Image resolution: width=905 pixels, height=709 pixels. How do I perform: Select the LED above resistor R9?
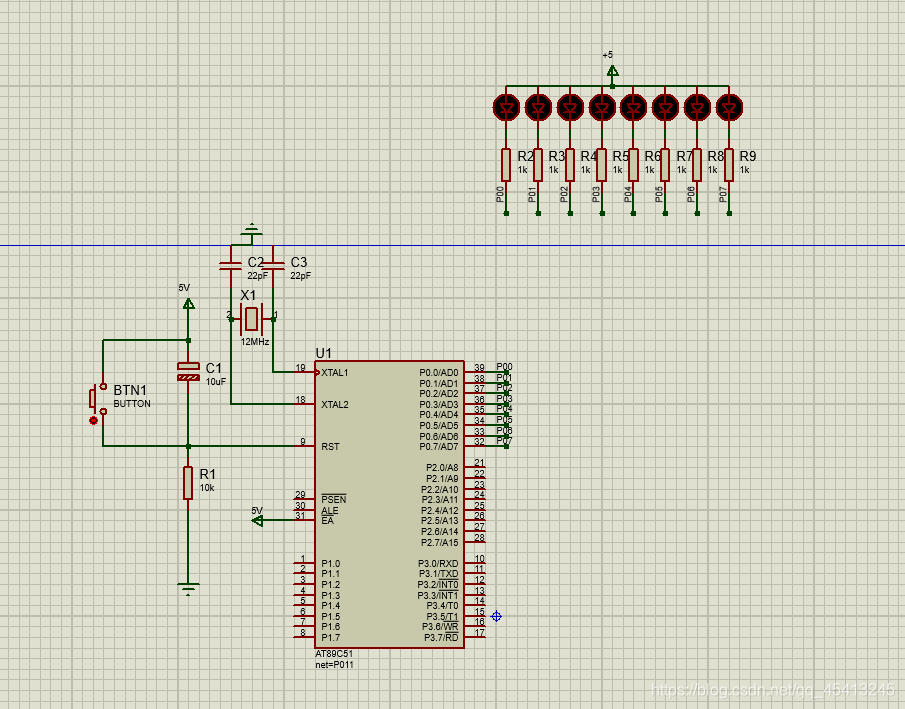(x=729, y=107)
